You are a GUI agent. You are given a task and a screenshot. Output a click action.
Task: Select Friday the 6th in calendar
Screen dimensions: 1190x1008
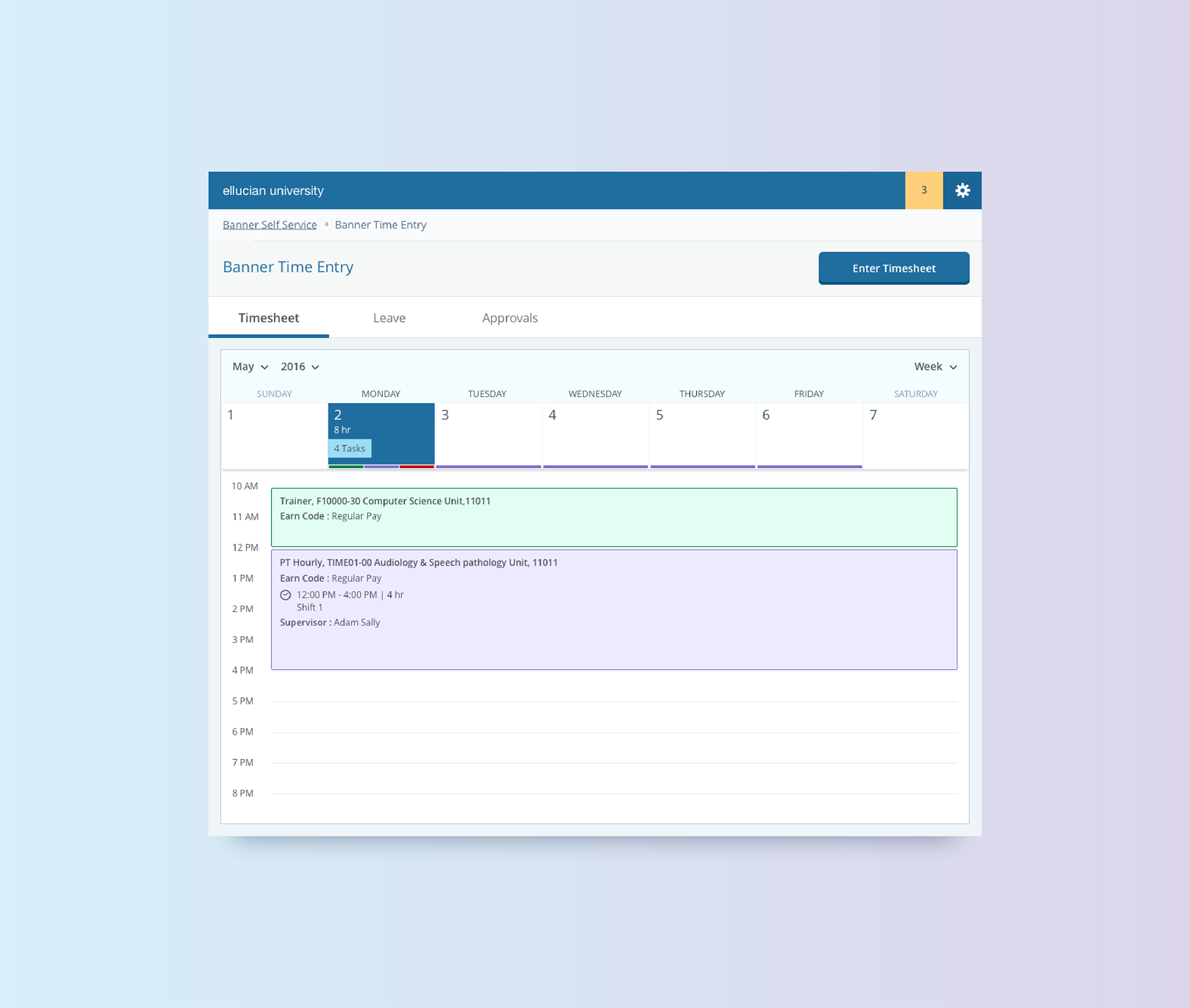[x=809, y=434]
